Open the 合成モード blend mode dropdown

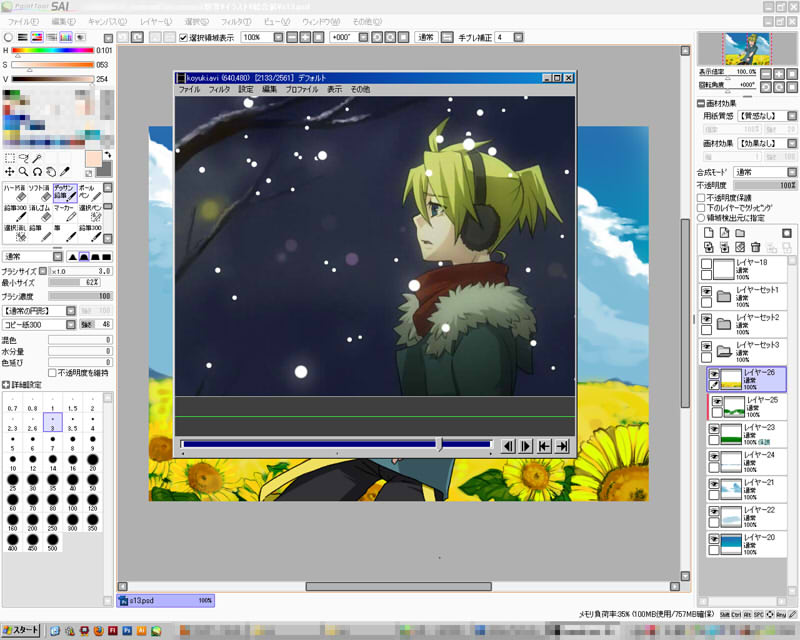(x=792, y=172)
